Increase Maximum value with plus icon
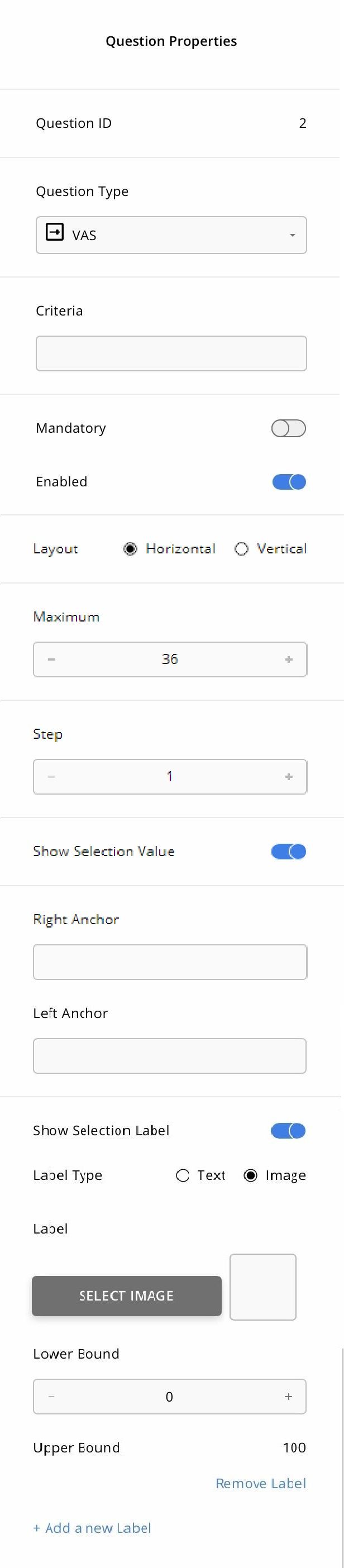 point(289,659)
